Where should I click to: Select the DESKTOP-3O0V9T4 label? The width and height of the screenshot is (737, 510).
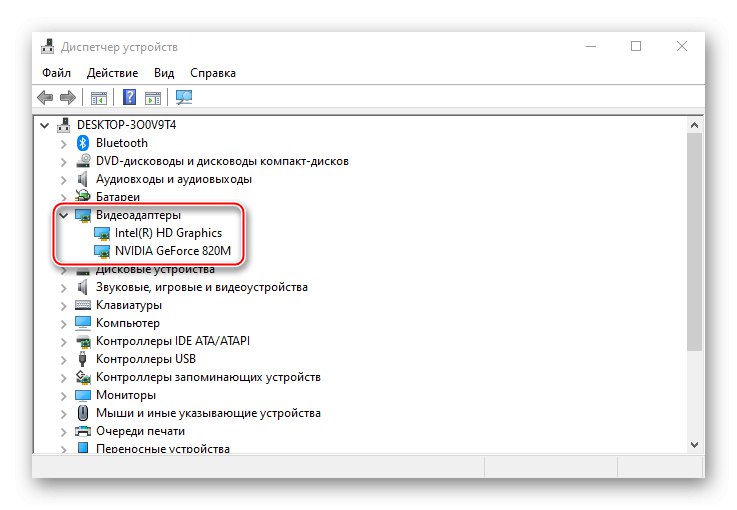[126, 125]
